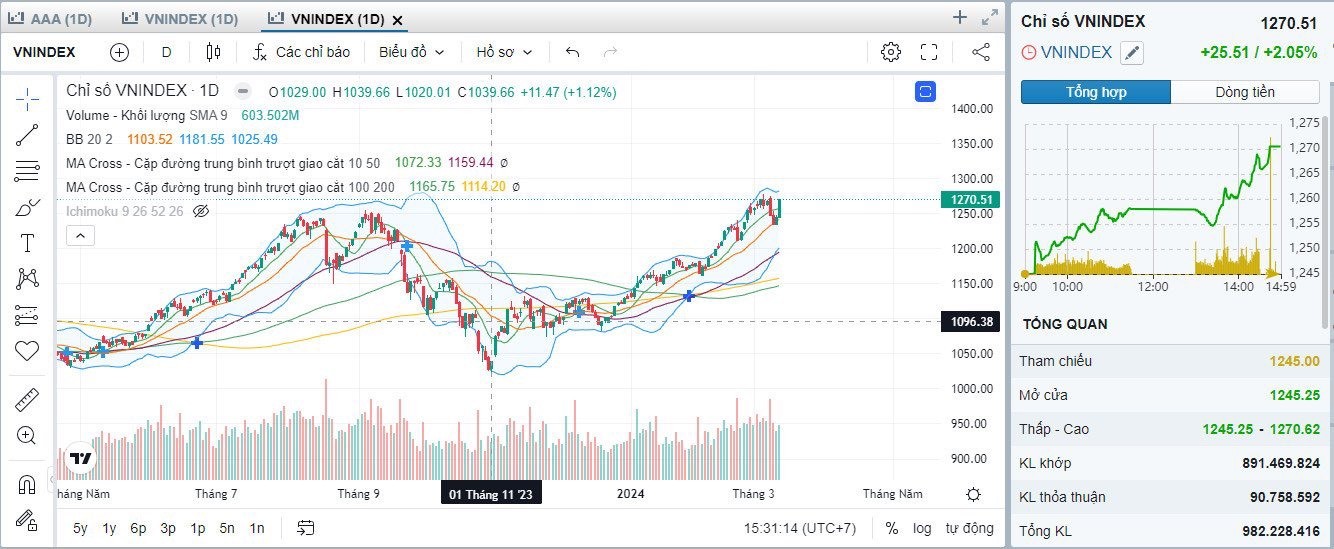The image size is (1334, 549).
Task: Open the Các chỉ báo indicators dialog
Action: coord(301,52)
